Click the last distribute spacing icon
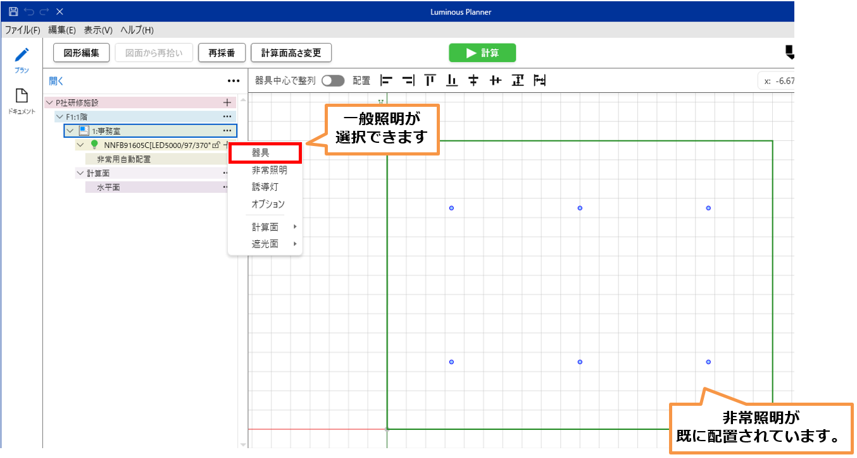 [x=540, y=80]
